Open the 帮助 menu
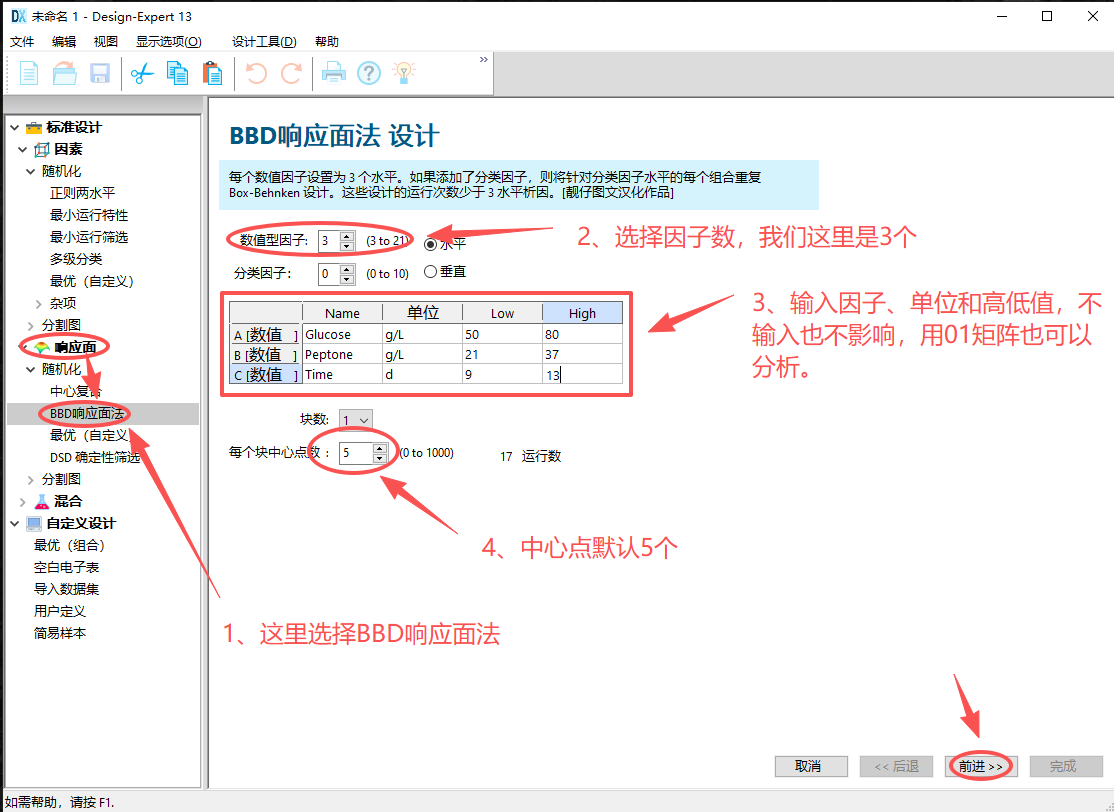This screenshot has height=812, width=1114. [x=327, y=41]
